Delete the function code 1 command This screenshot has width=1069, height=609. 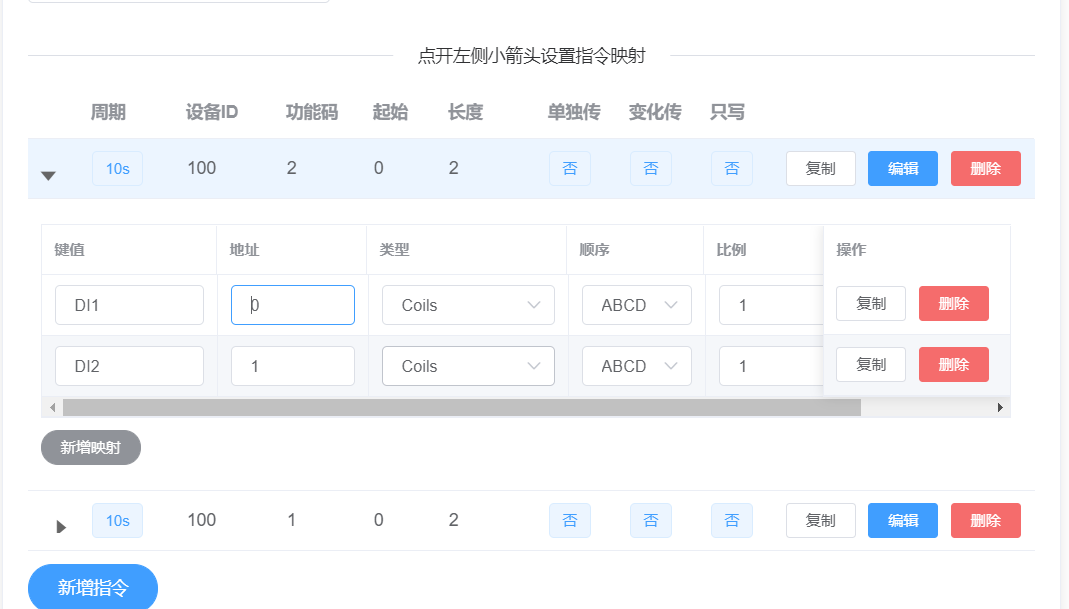tap(986, 520)
